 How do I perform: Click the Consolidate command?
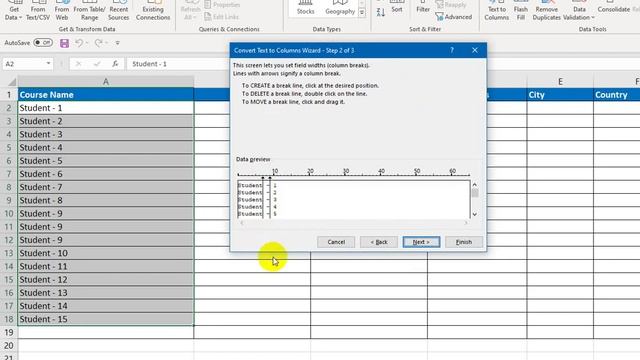[613, 8]
